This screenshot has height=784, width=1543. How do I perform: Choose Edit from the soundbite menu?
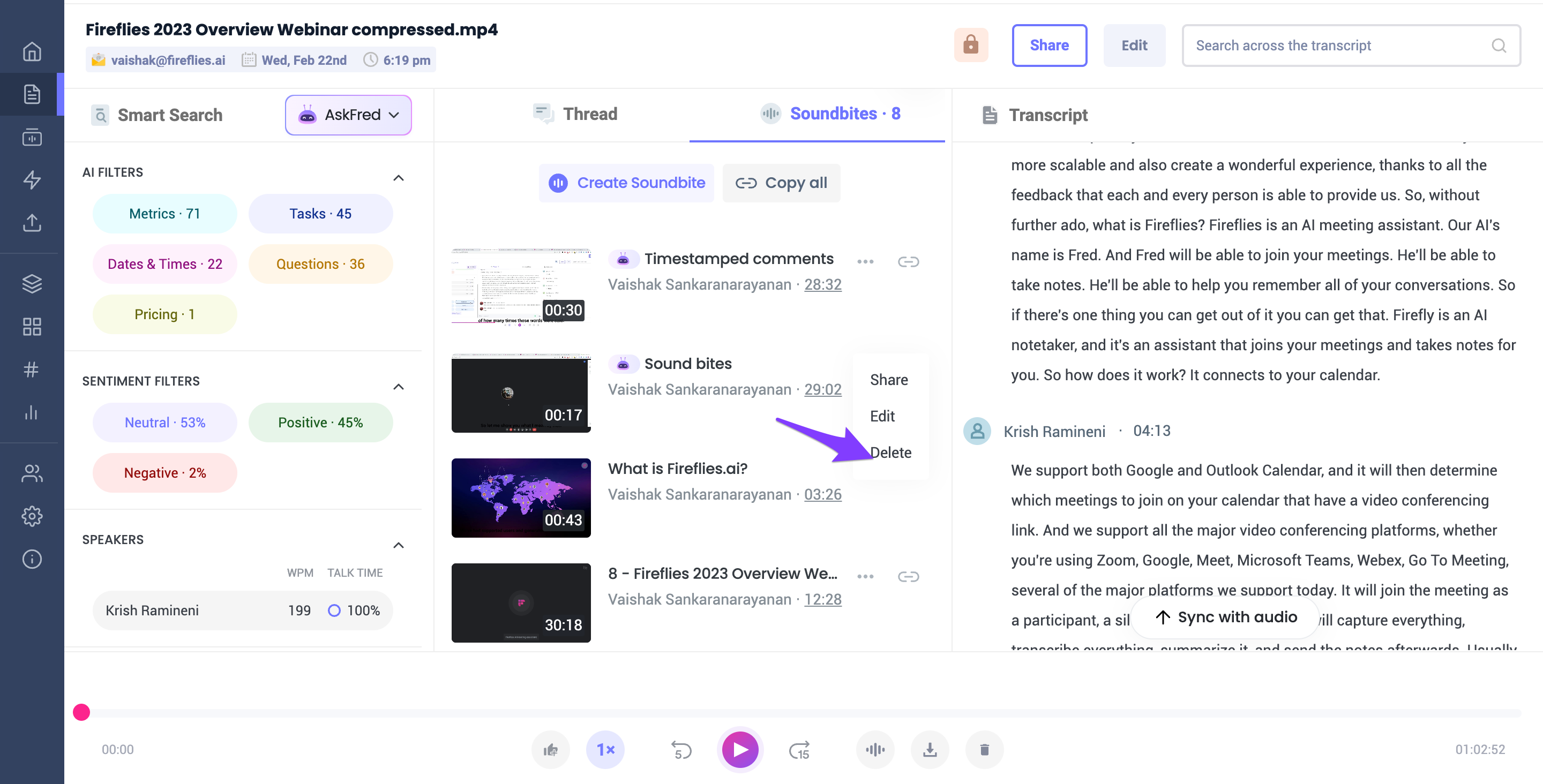(x=882, y=416)
